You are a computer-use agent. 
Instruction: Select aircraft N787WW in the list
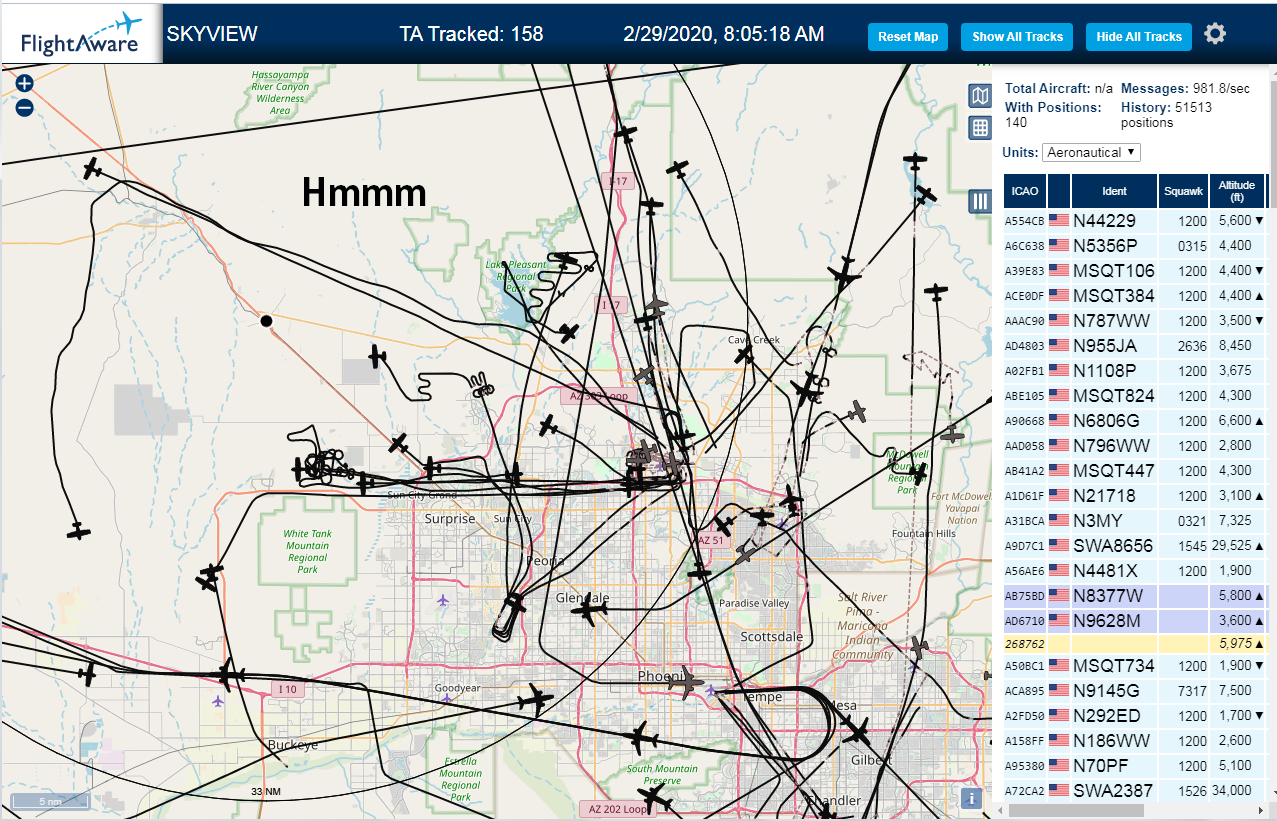1135,321
